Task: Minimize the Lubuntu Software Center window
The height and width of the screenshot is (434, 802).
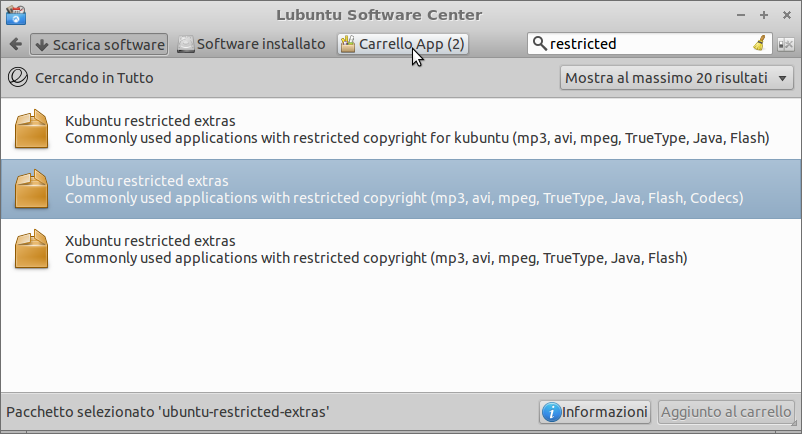Action: [x=741, y=15]
